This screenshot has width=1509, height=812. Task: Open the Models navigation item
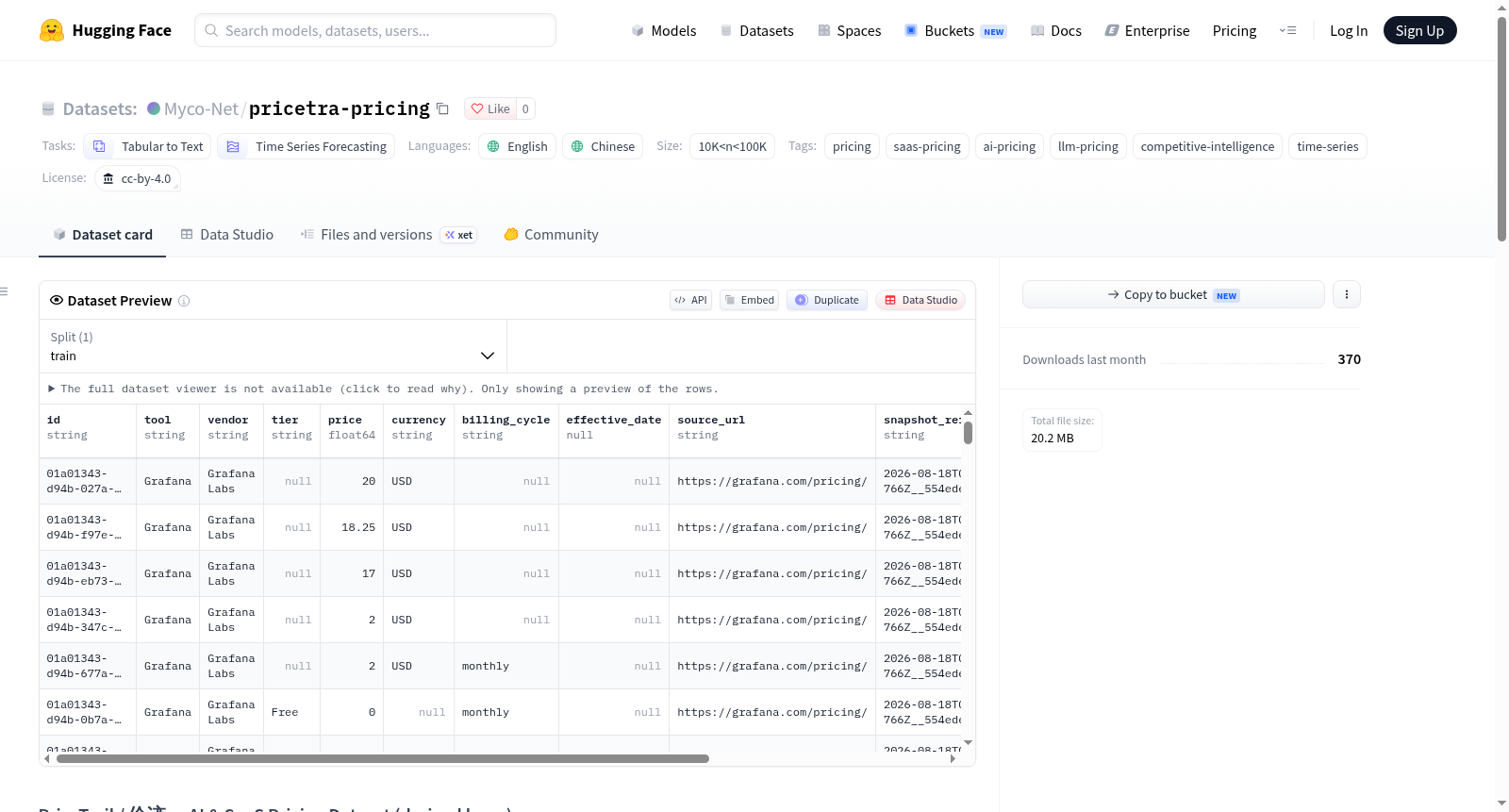tap(664, 30)
